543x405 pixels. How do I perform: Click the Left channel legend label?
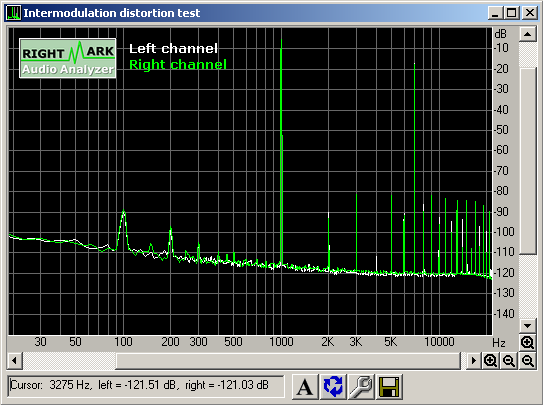[x=173, y=48]
